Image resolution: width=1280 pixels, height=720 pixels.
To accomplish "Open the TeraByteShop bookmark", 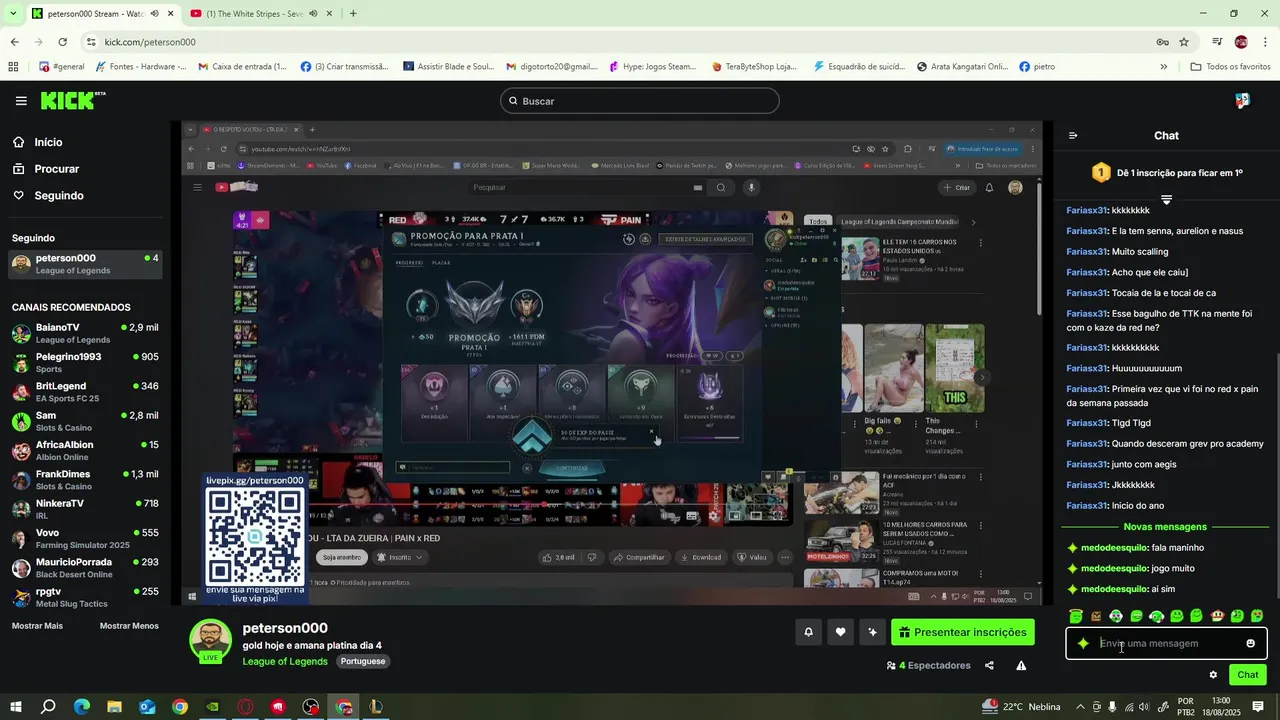I will click(x=754, y=67).
